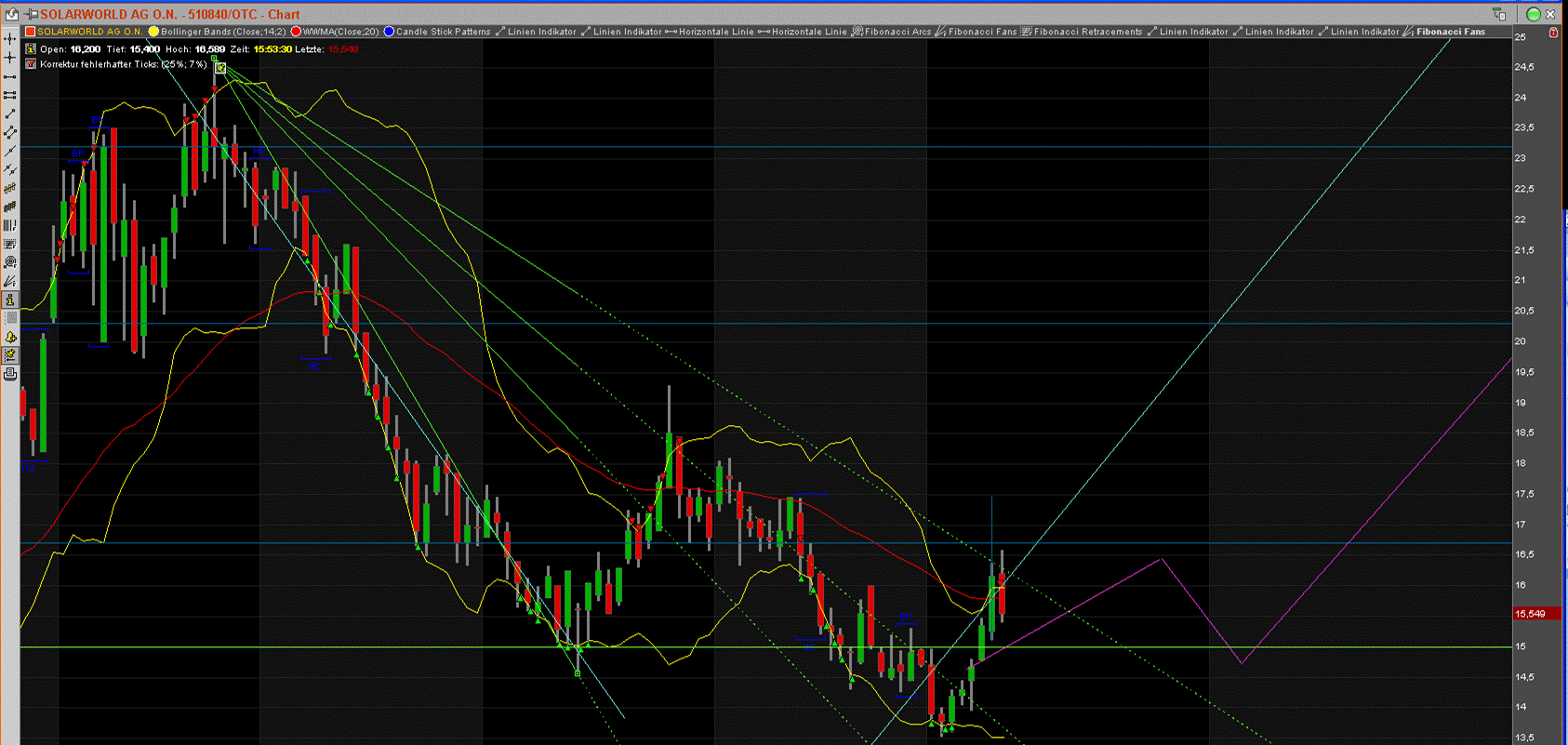Click the printer icon in left toolbar
The width and height of the screenshot is (1568, 745).
(x=10, y=374)
